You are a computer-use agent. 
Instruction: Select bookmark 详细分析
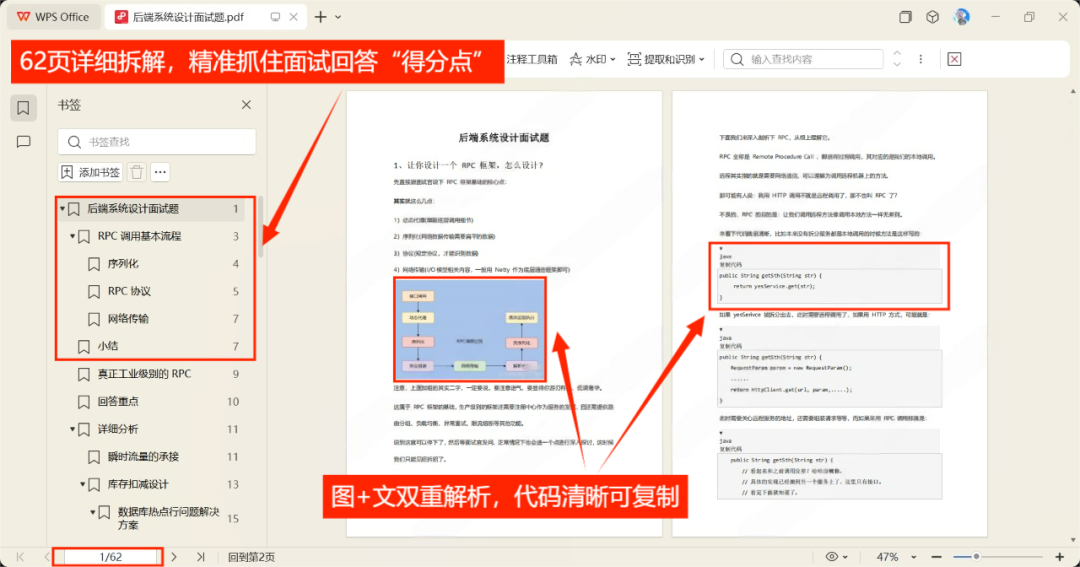(x=118, y=429)
